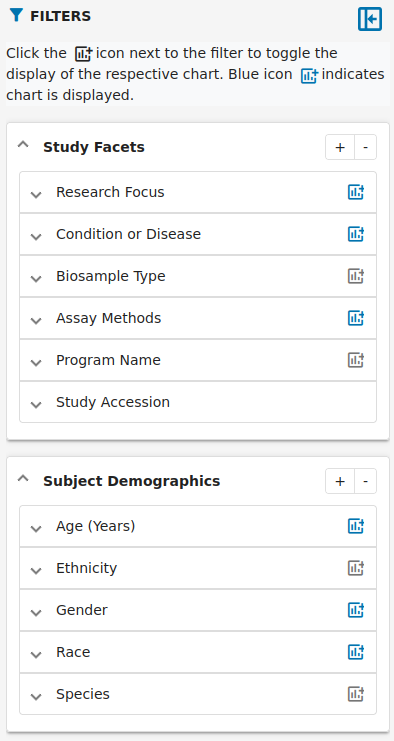The image size is (394, 741).
Task: Click plus button in Study Facets
Action: [340, 147]
